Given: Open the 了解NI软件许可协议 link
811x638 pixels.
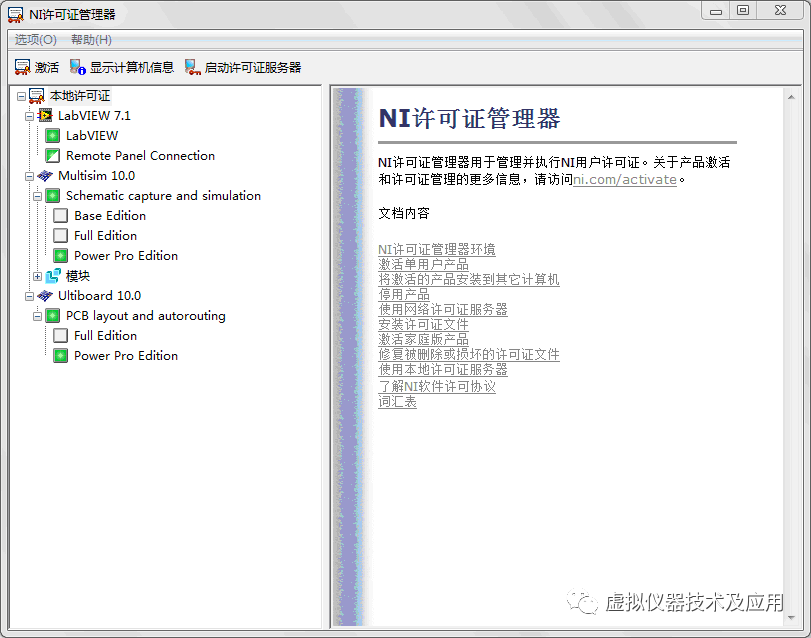Looking at the screenshot, I should click(437, 386).
